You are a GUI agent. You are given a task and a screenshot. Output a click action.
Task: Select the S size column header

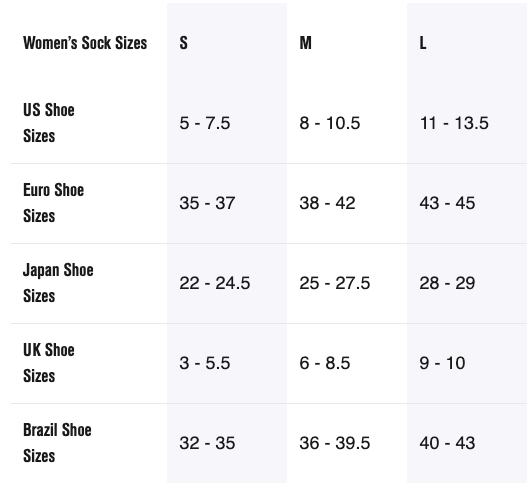click(184, 43)
